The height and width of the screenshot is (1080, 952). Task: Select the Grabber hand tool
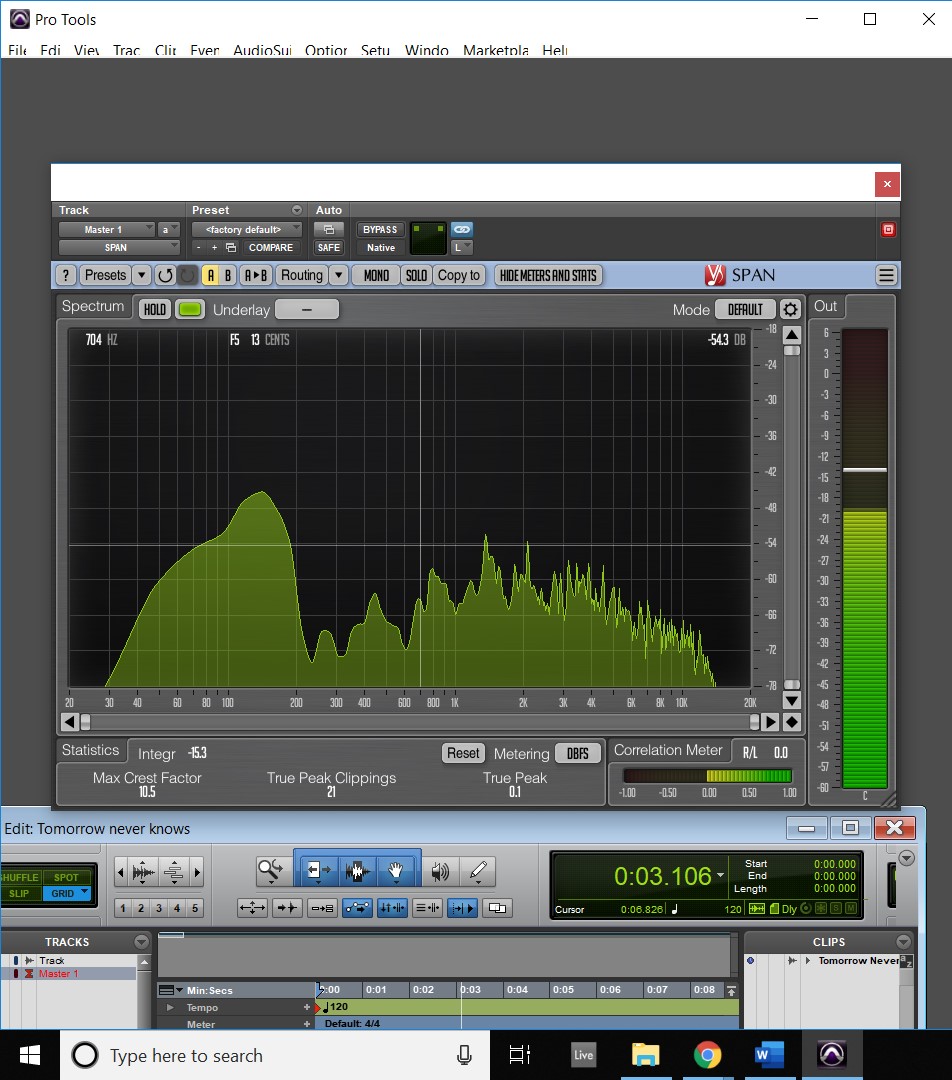(x=396, y=871)
